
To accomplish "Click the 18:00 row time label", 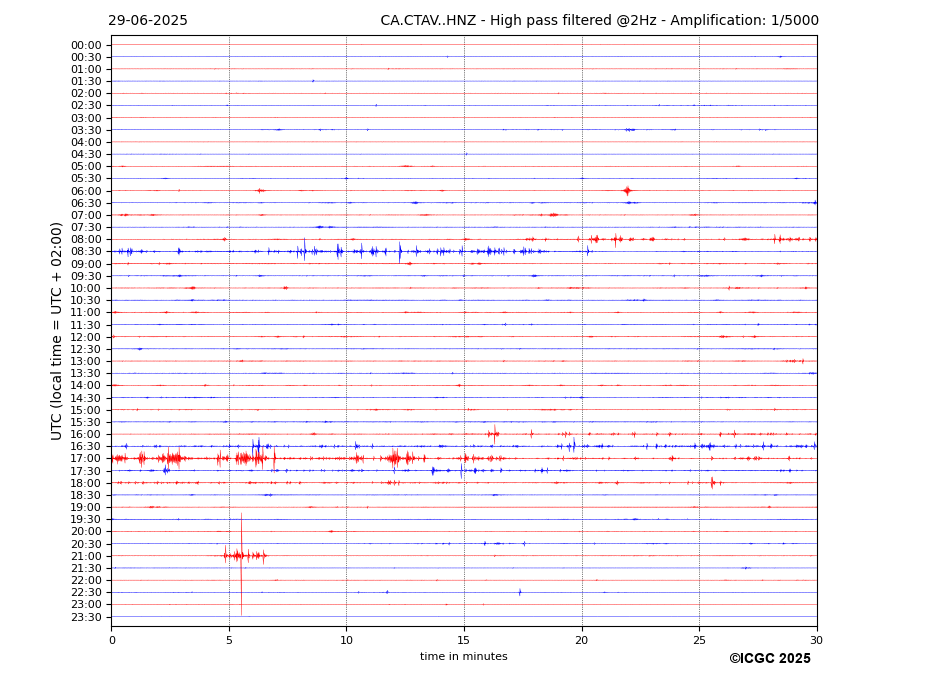I will coord(86,483).
